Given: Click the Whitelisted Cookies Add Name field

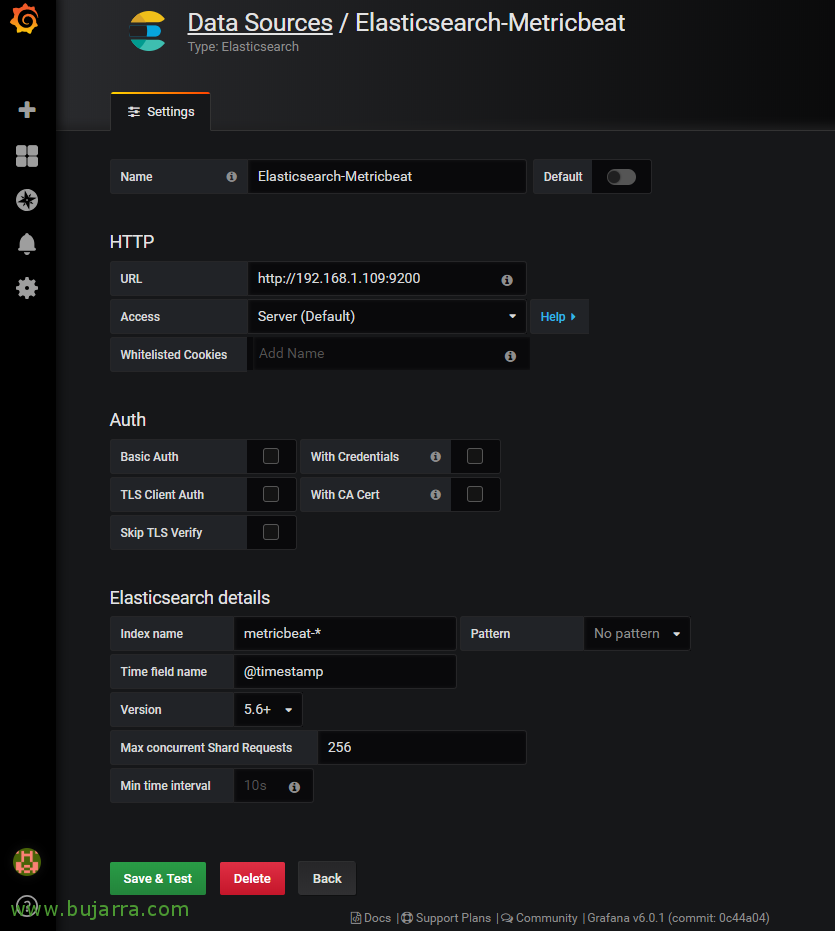Looking at the screenshot, I should [x=391, y=354].
